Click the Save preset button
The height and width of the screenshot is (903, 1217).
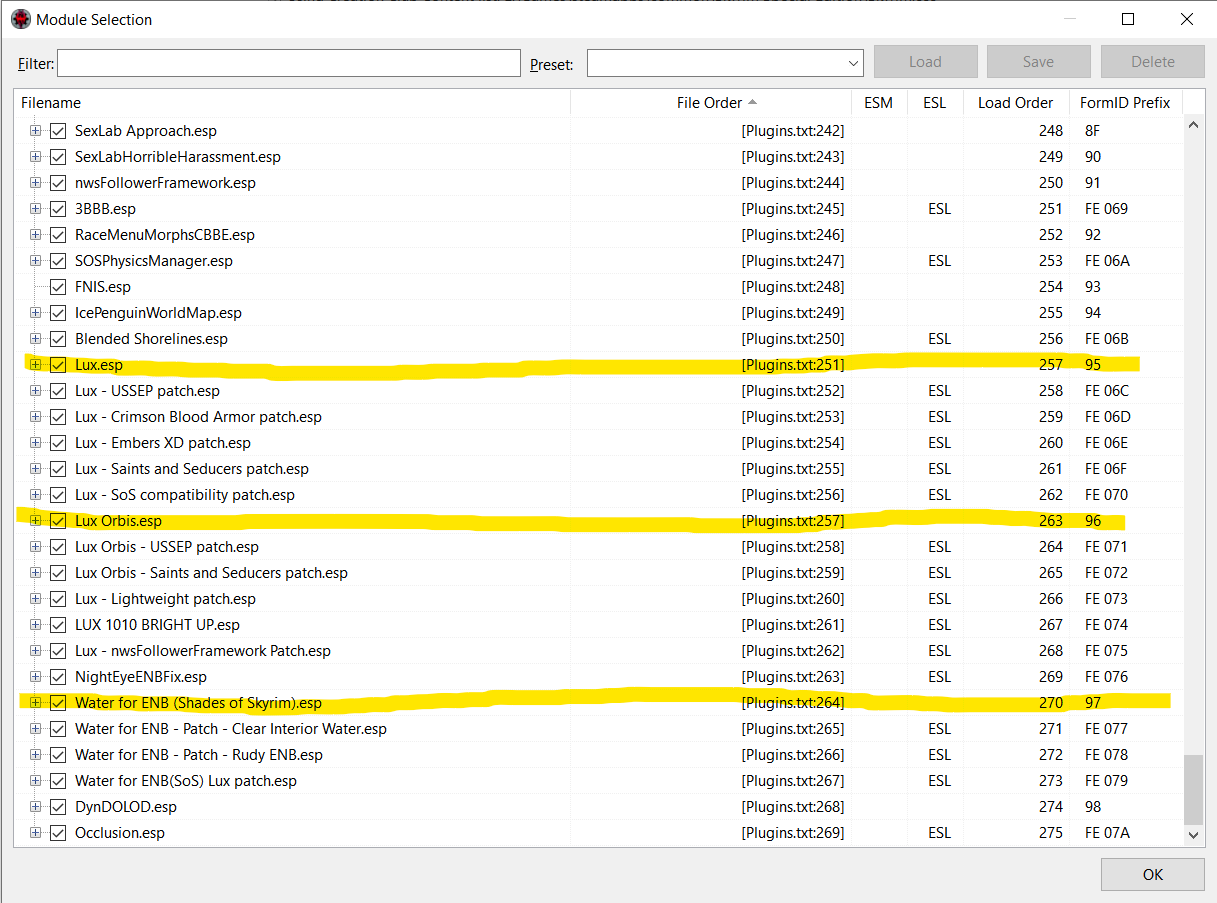(x=1038, y=62)
